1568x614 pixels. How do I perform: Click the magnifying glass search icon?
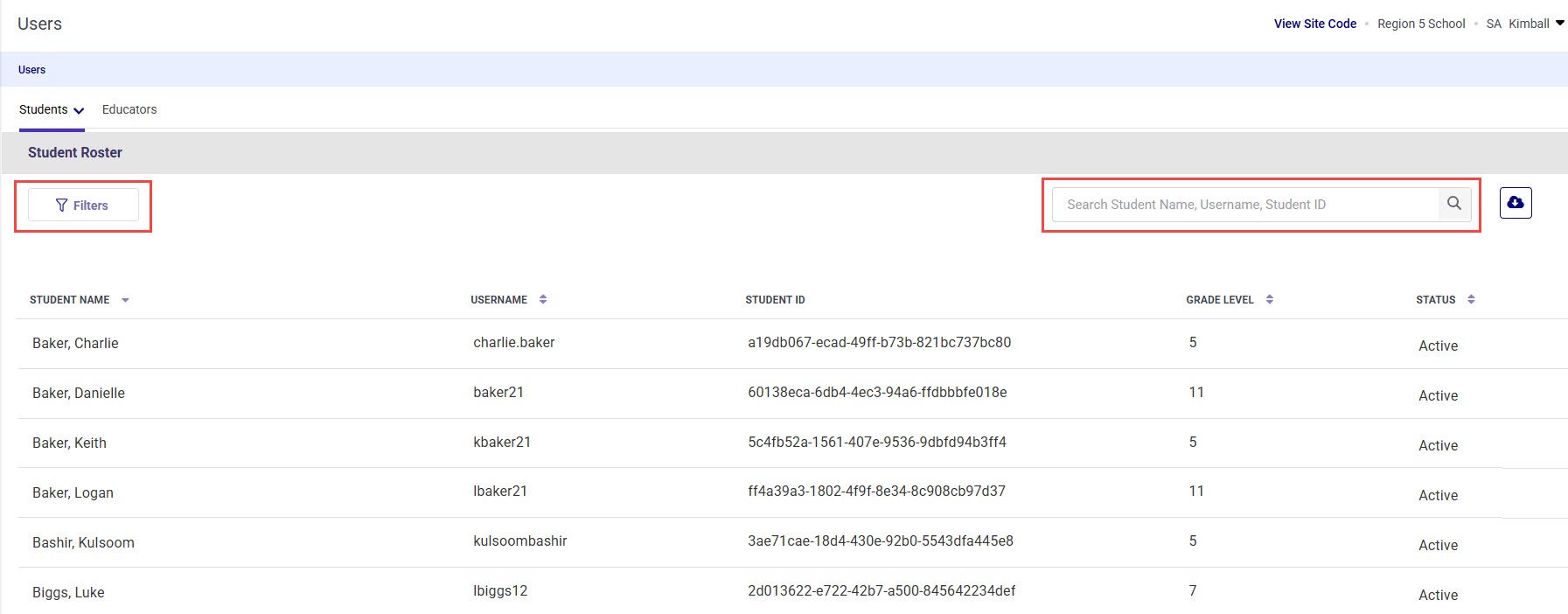1453,204
